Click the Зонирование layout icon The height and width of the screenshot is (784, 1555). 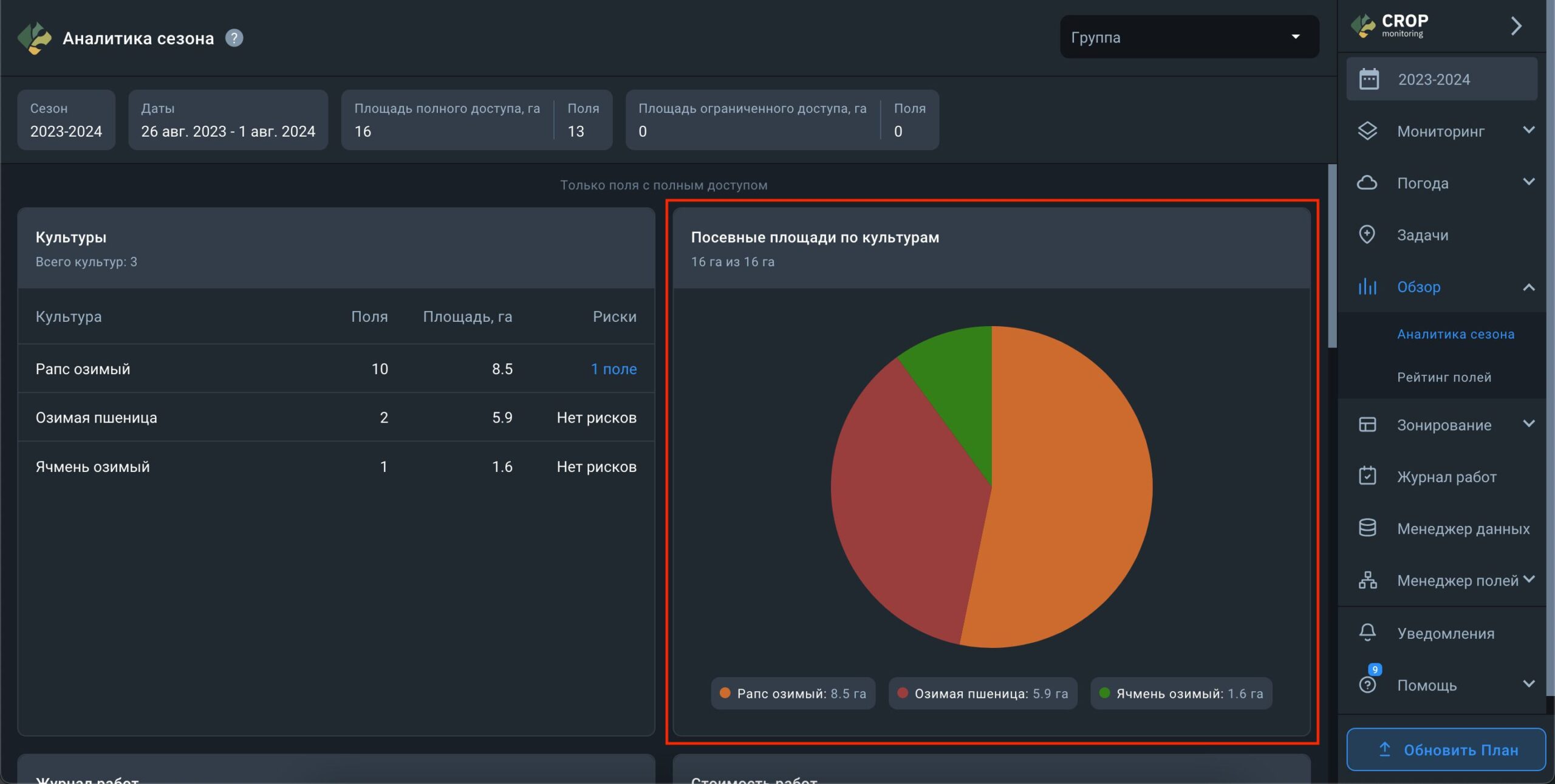[x=1367, y=424]
